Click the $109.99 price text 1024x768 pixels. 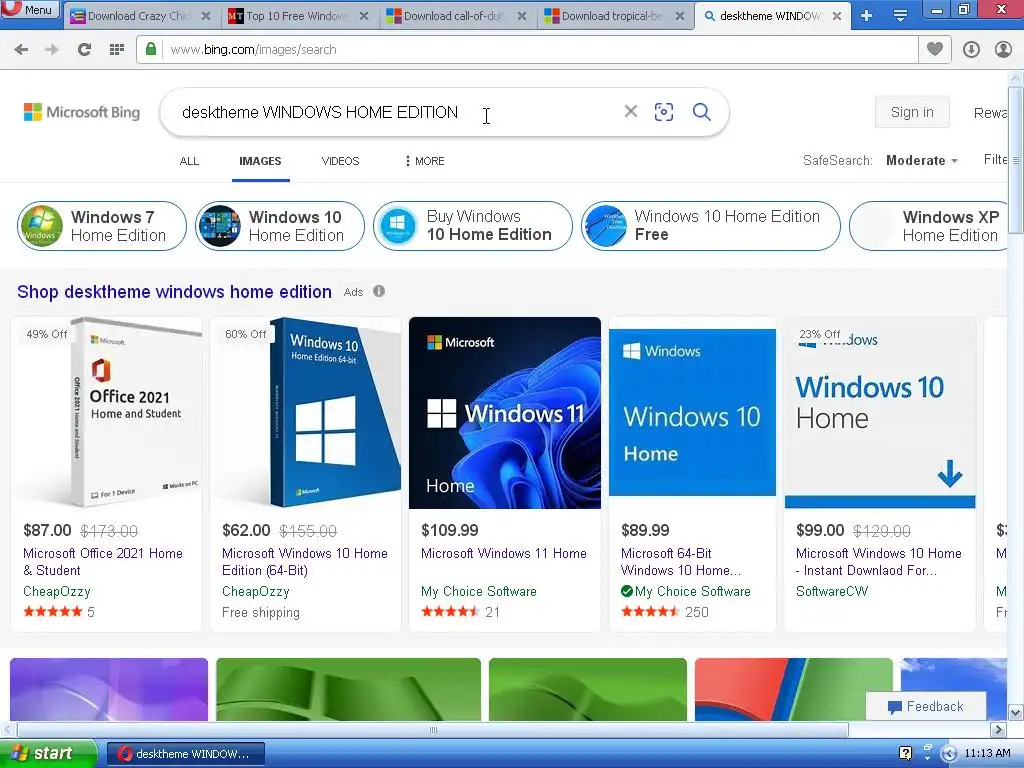tap(450, 530)
